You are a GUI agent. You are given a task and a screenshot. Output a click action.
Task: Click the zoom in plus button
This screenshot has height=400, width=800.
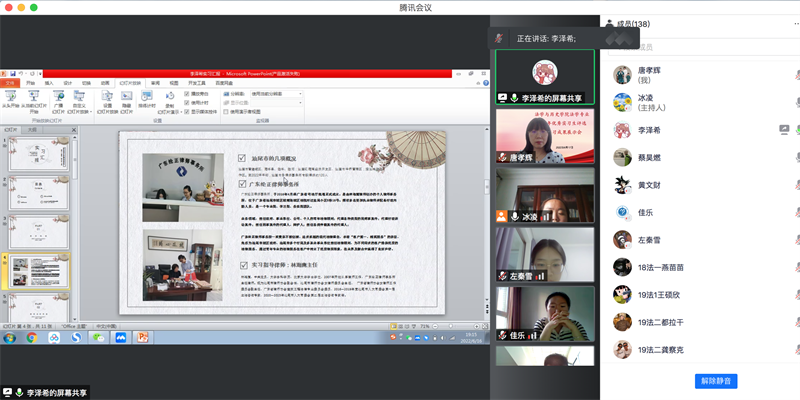(x=477, y=327)
